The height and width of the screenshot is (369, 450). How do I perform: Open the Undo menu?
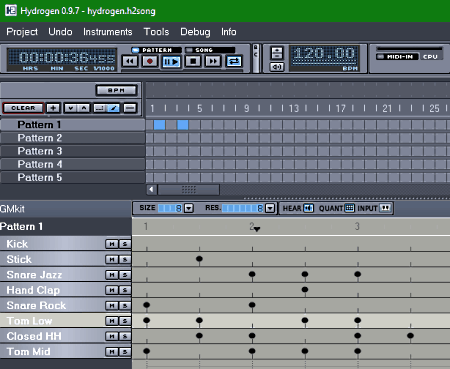point(60,32)
